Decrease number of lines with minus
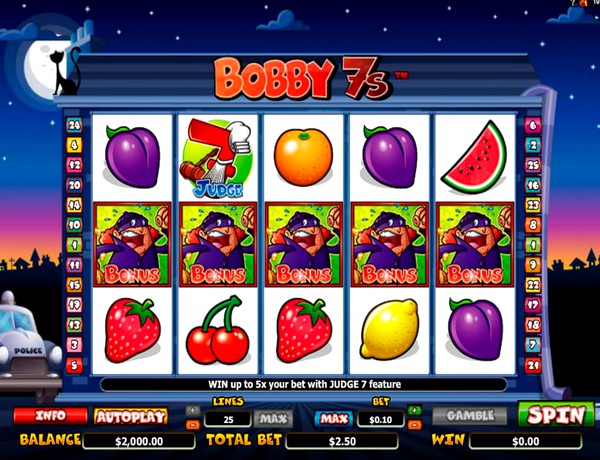The width and height of the screenshot is (600, 460). tap(193, 424)
